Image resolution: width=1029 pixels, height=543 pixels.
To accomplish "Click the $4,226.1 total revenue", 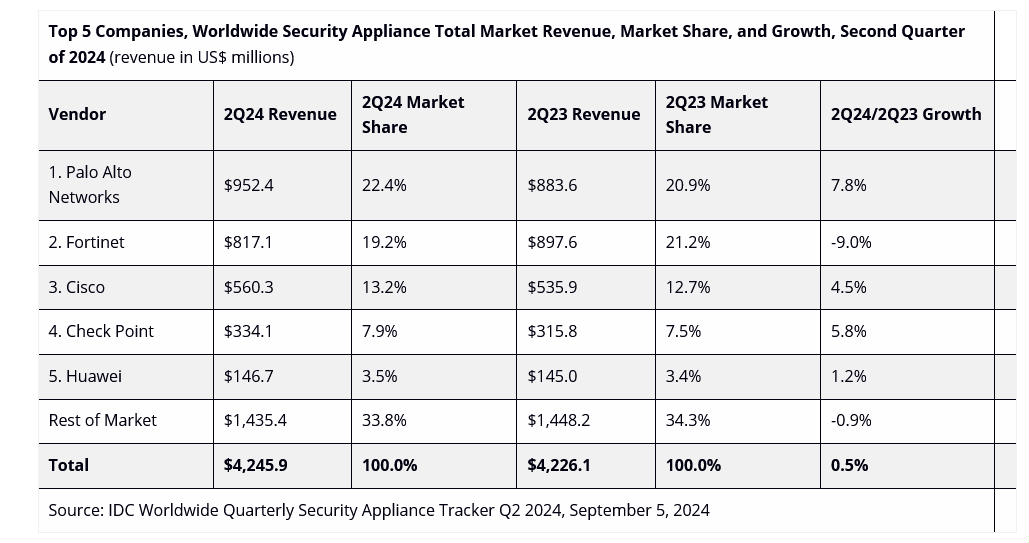I will tap(558, 465).
